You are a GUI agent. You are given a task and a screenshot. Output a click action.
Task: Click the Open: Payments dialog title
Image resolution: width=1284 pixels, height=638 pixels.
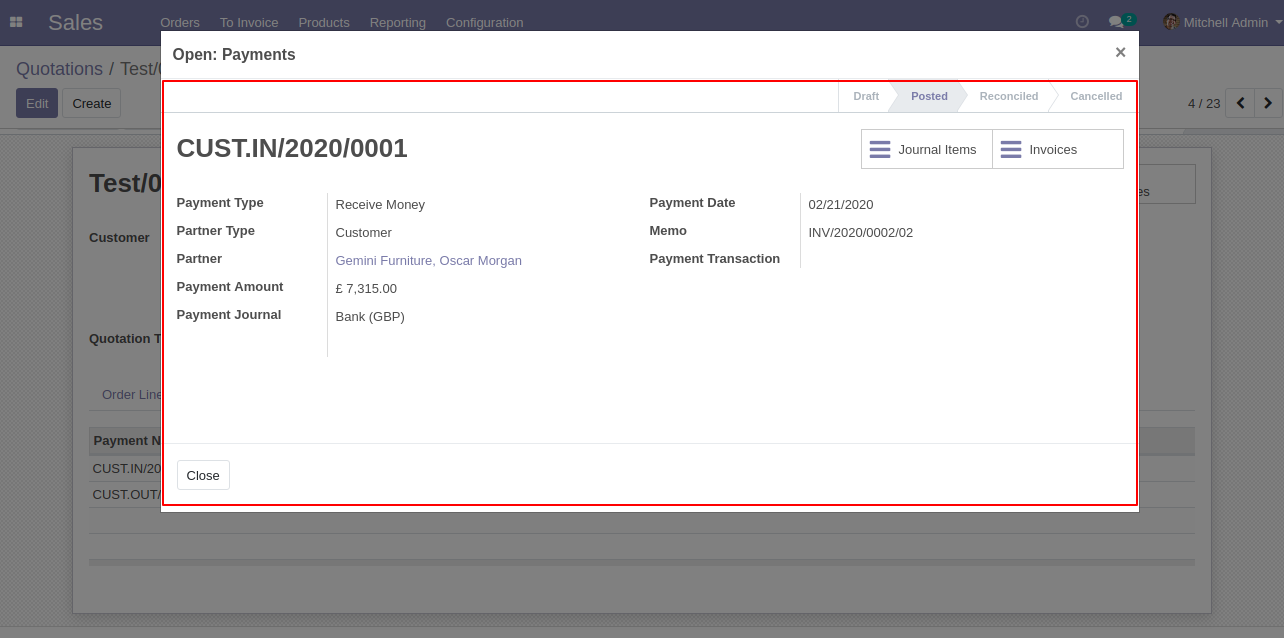click(234, 54)
